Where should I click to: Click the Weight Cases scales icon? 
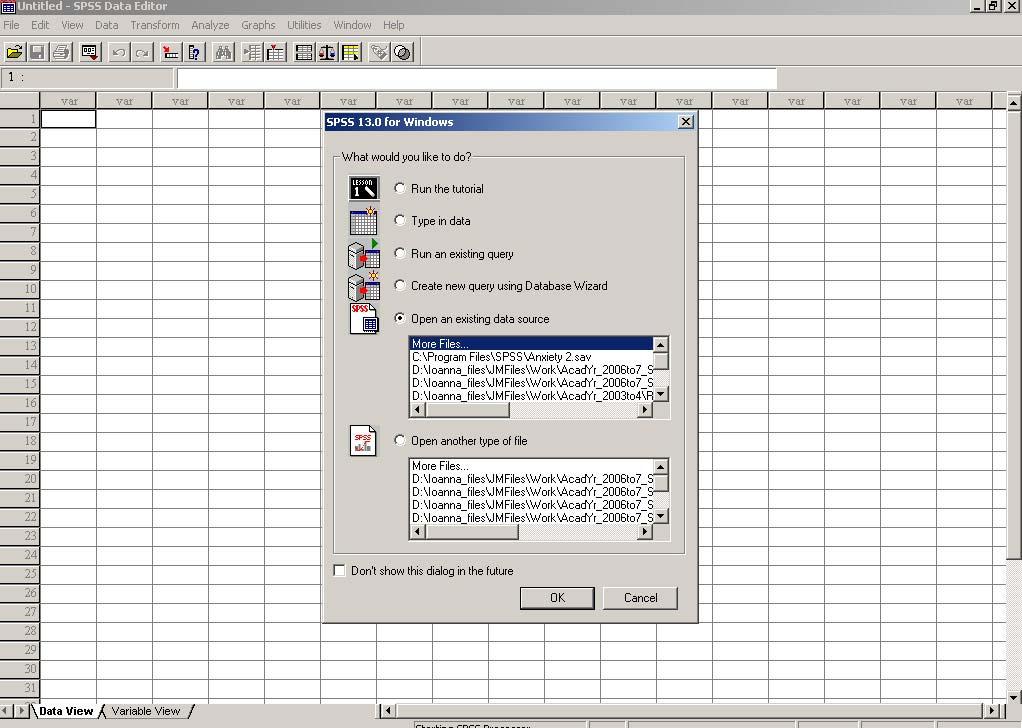pos(327,52)
